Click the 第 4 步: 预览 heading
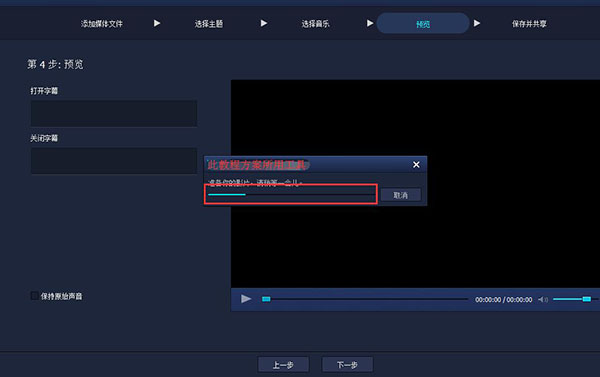This screenshot has width=600, height=377. pos(55,64)
